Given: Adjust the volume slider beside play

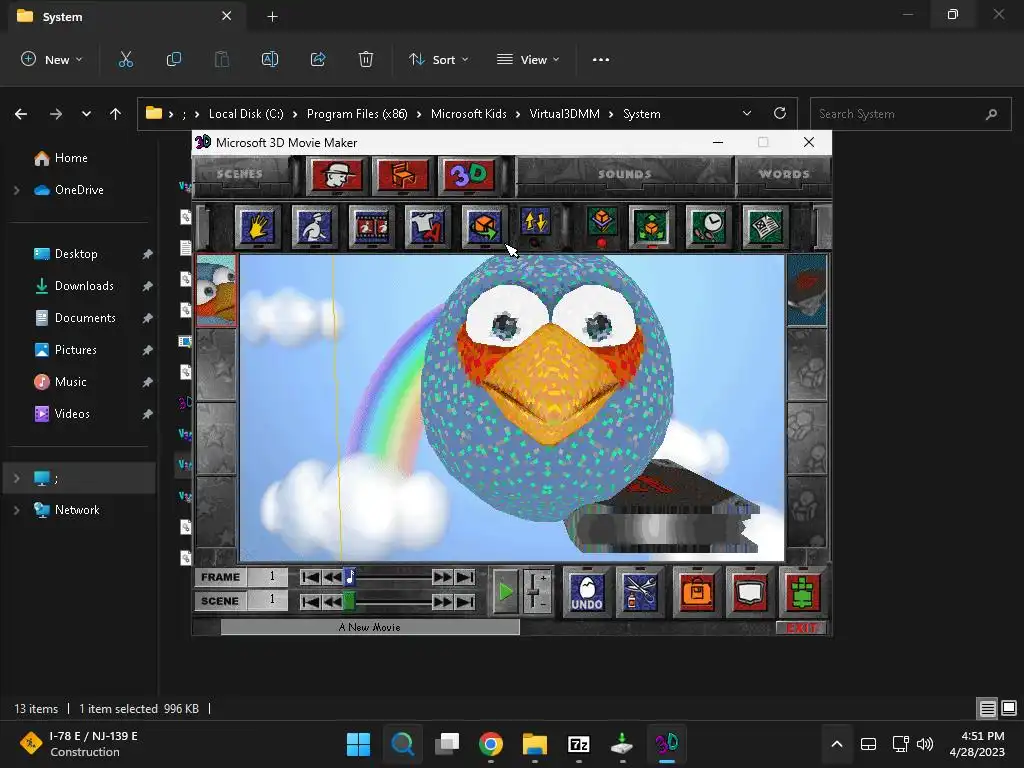Looking at the screenshot, I should coord(536,592).
